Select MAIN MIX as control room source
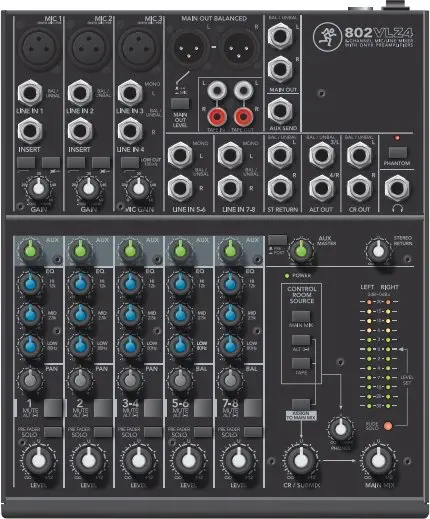This screenshot has height=519, width=430. [x=301, y=316]
